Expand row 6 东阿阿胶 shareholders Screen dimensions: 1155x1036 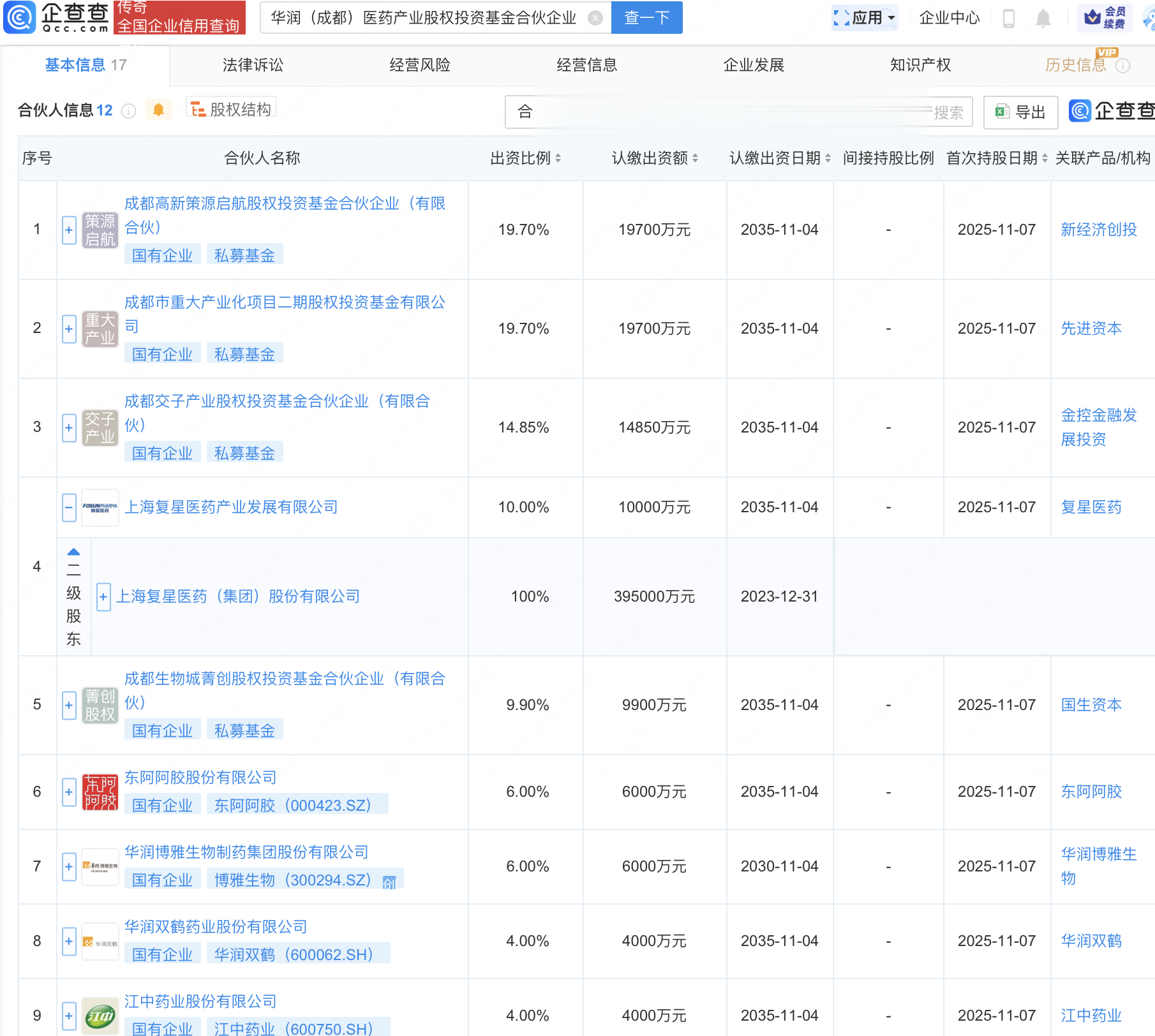coord(69,792)
